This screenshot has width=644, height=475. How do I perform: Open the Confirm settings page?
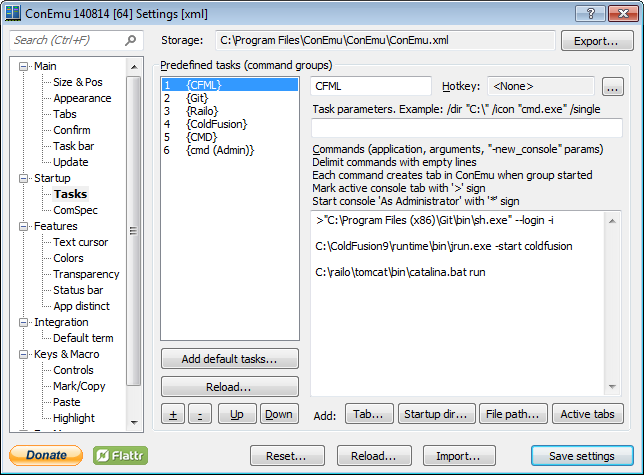pyautogui.click(x=72, y=130)
